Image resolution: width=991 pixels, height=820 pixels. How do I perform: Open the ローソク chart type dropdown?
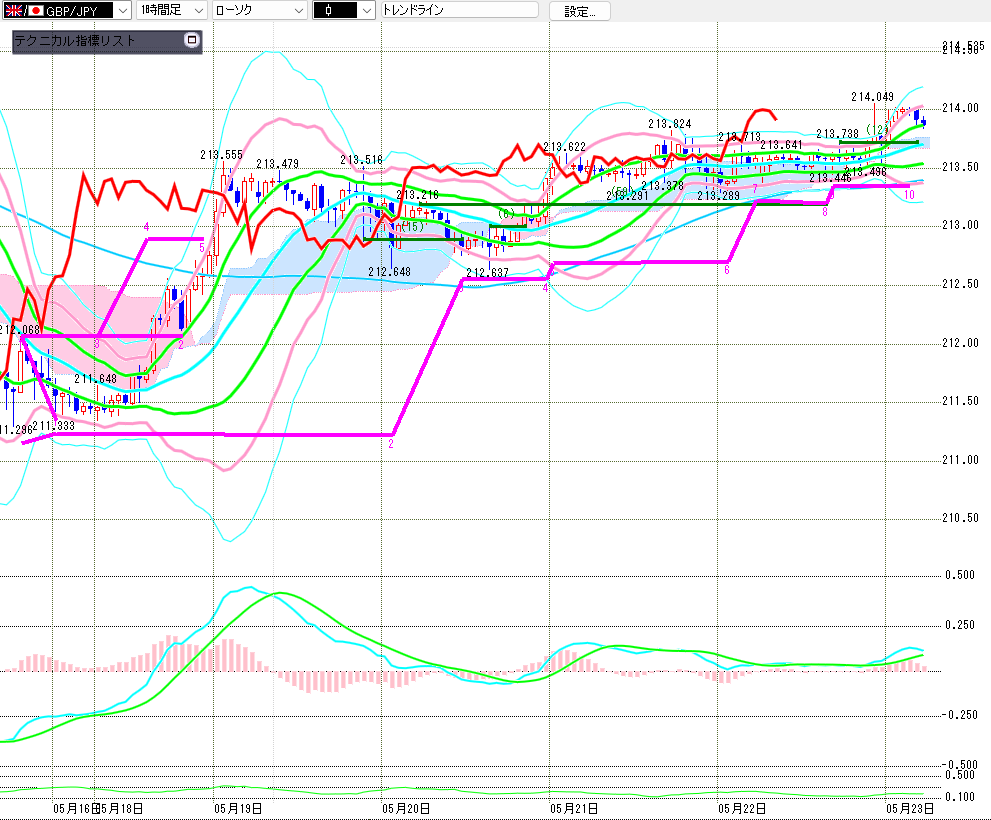[260, 11]
